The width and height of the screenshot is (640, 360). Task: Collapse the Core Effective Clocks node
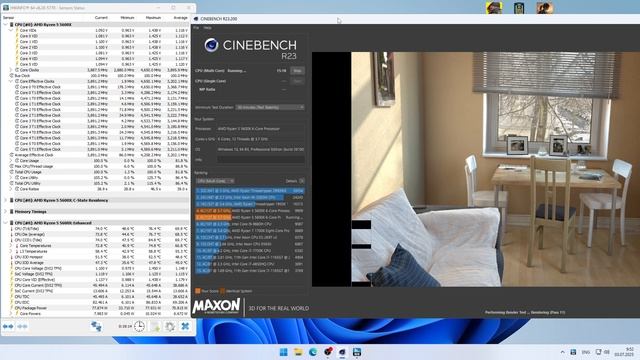[11, 81]
